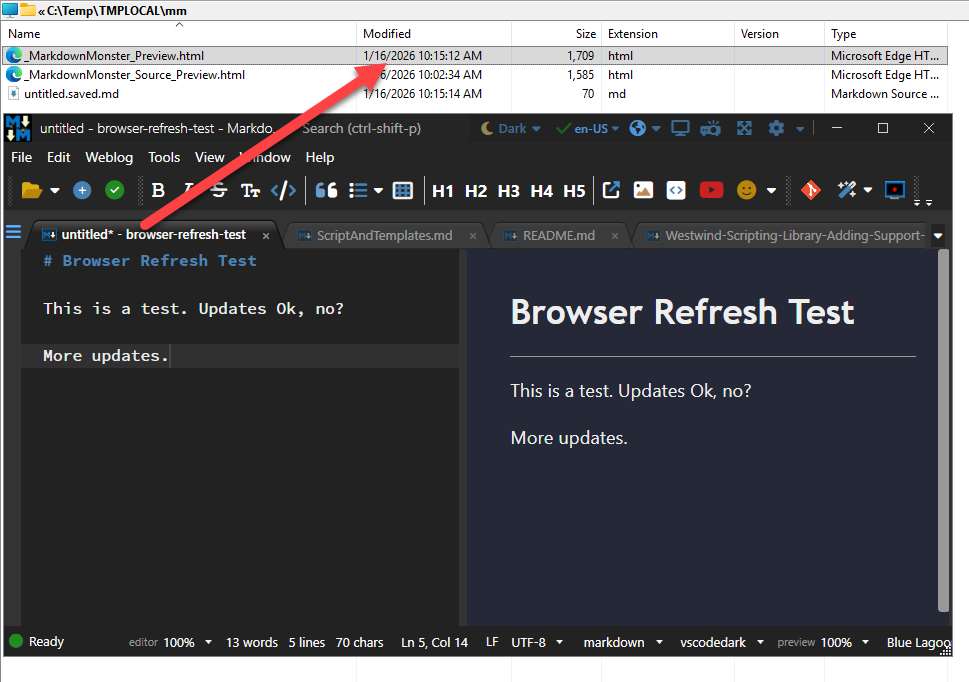Switch to the README.md tab
The image size is (969, 682).
(x=558, y=235)
